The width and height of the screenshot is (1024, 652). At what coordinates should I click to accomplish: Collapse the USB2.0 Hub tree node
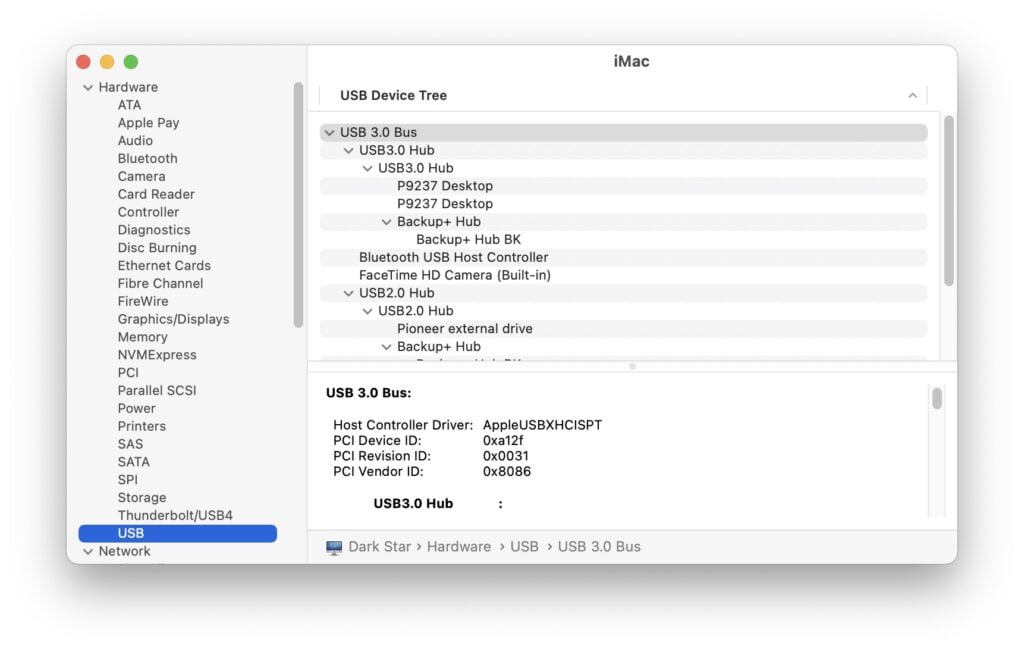tap(347, 292)
